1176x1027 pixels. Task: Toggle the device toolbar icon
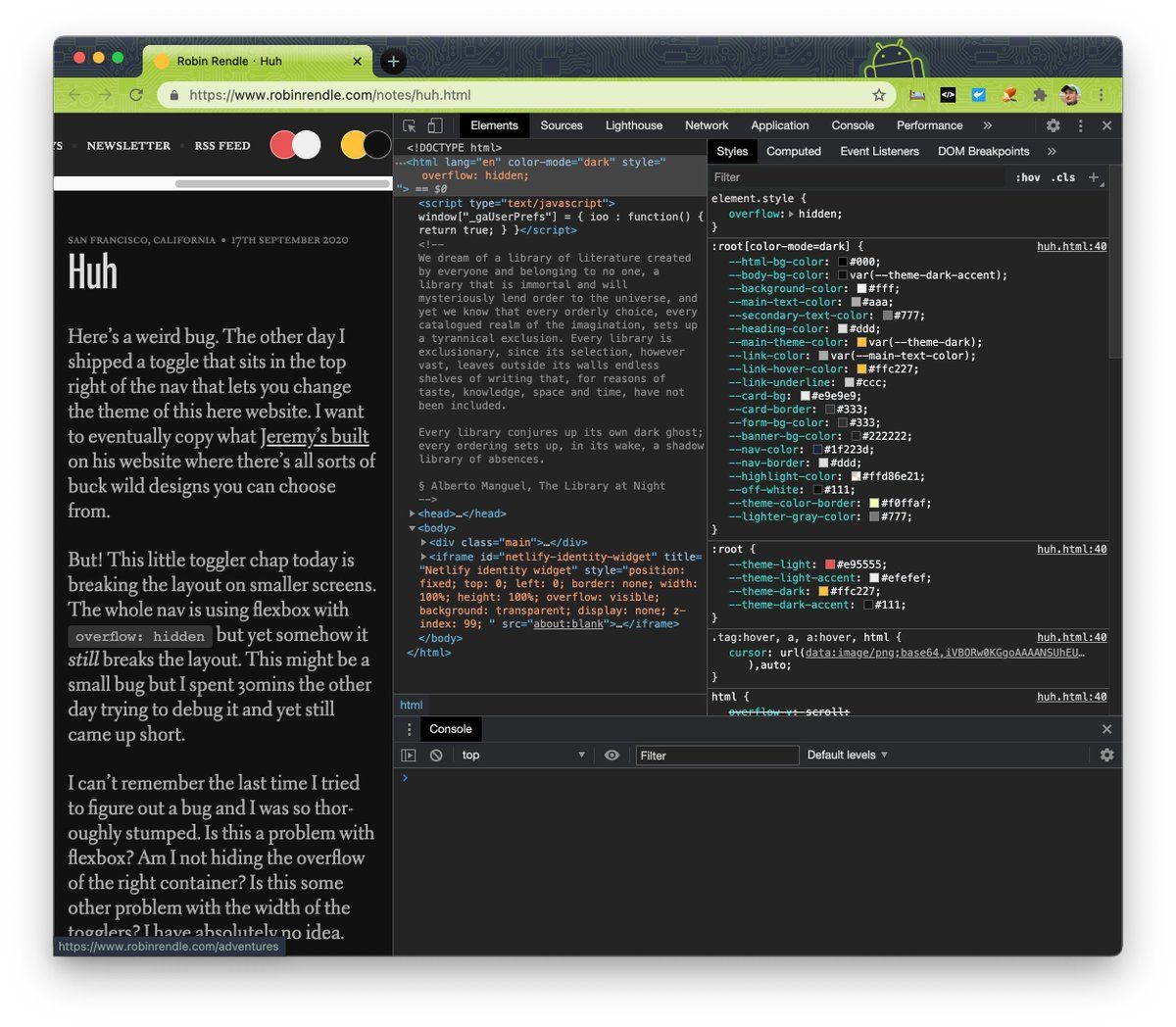coord(435,125)
